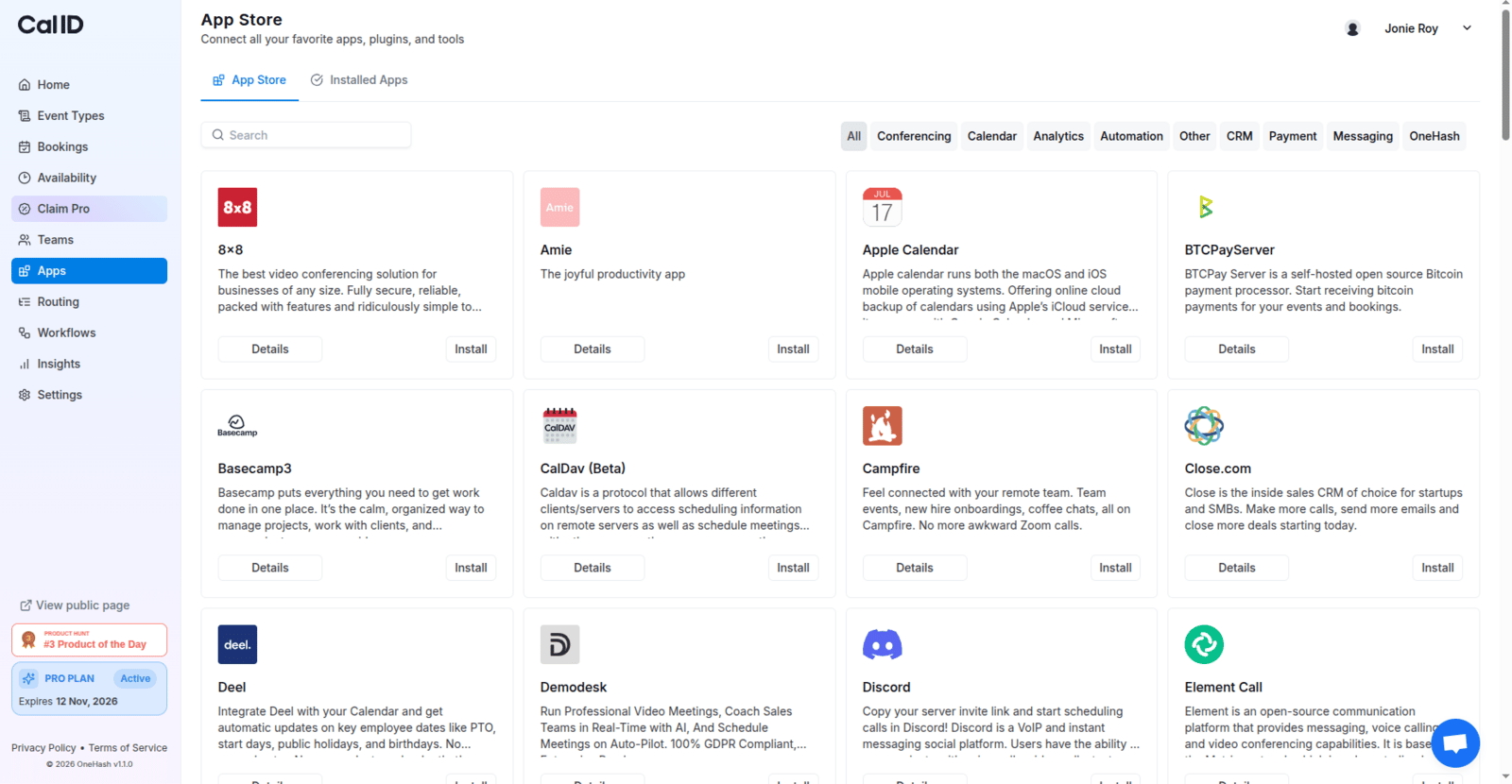
Task: Install Apple Calendar
Action: pos(1115,349)
